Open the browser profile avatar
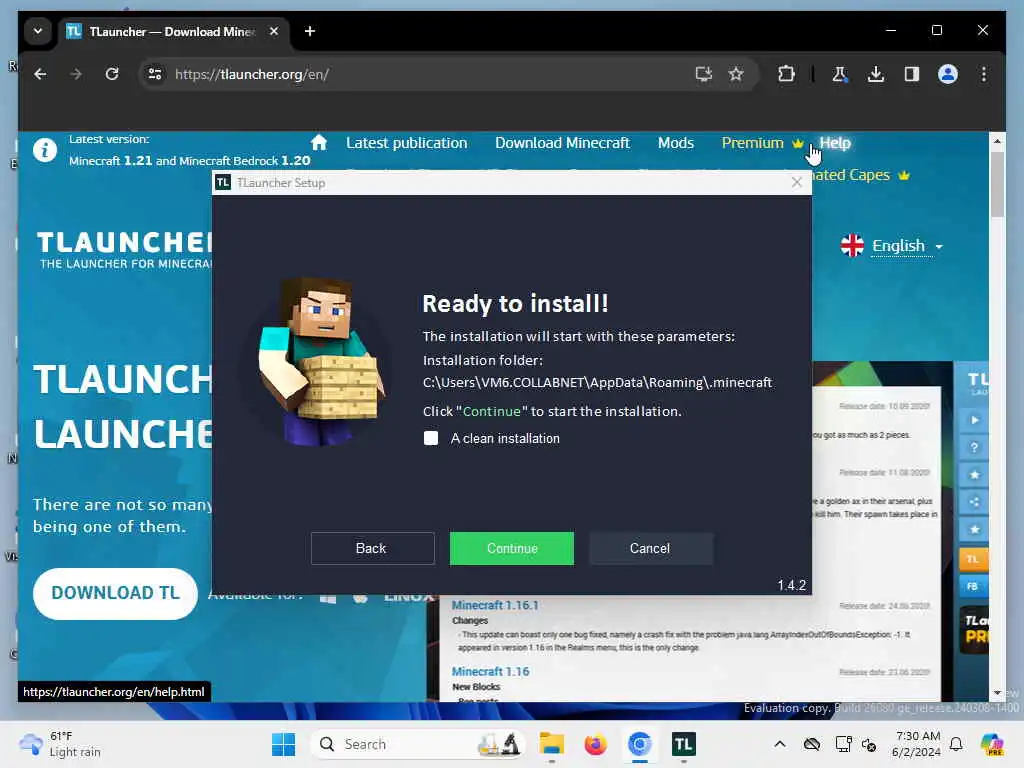The image size is (1024, 768). pos(948,74)
